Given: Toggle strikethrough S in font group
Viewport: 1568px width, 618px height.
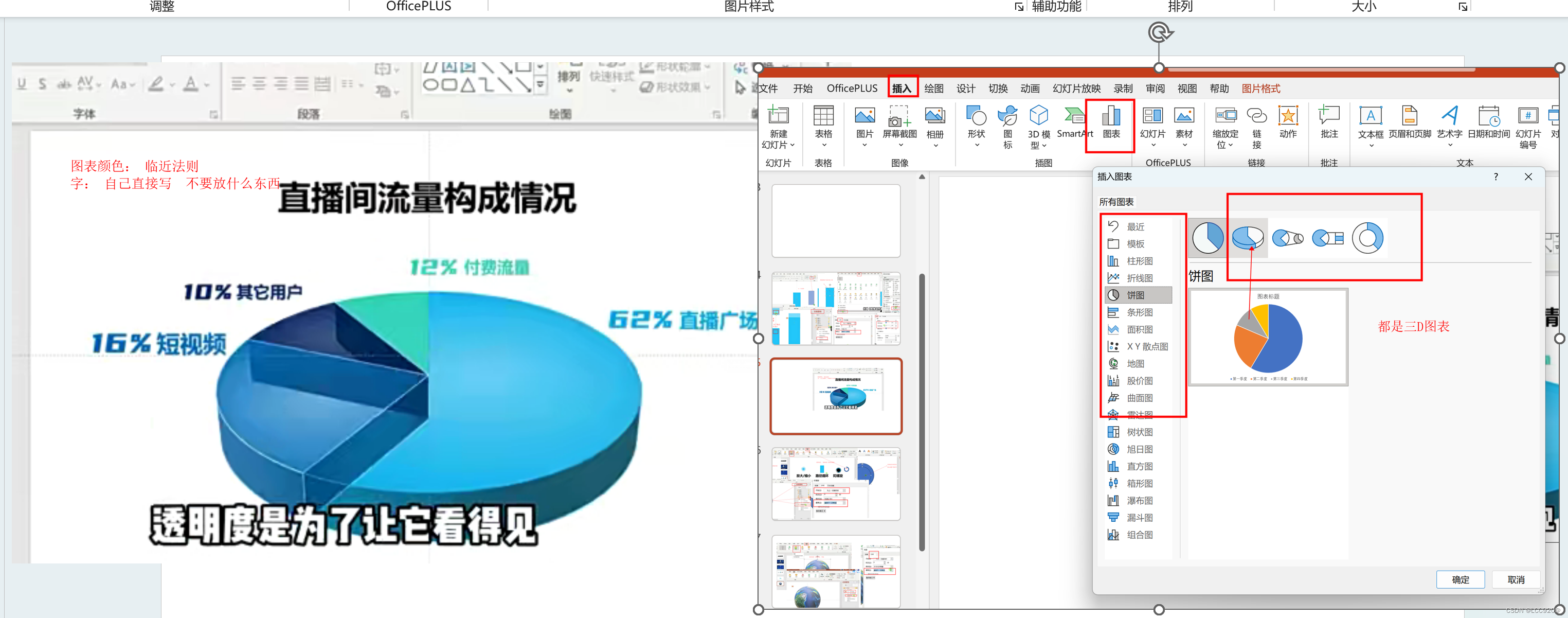Looking at the screenshot, I should tap(42, 84).
